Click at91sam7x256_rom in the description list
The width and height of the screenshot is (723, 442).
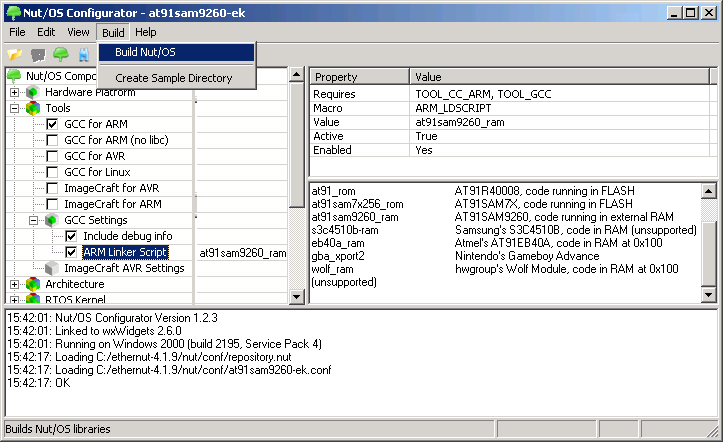(x=357, y=204)
